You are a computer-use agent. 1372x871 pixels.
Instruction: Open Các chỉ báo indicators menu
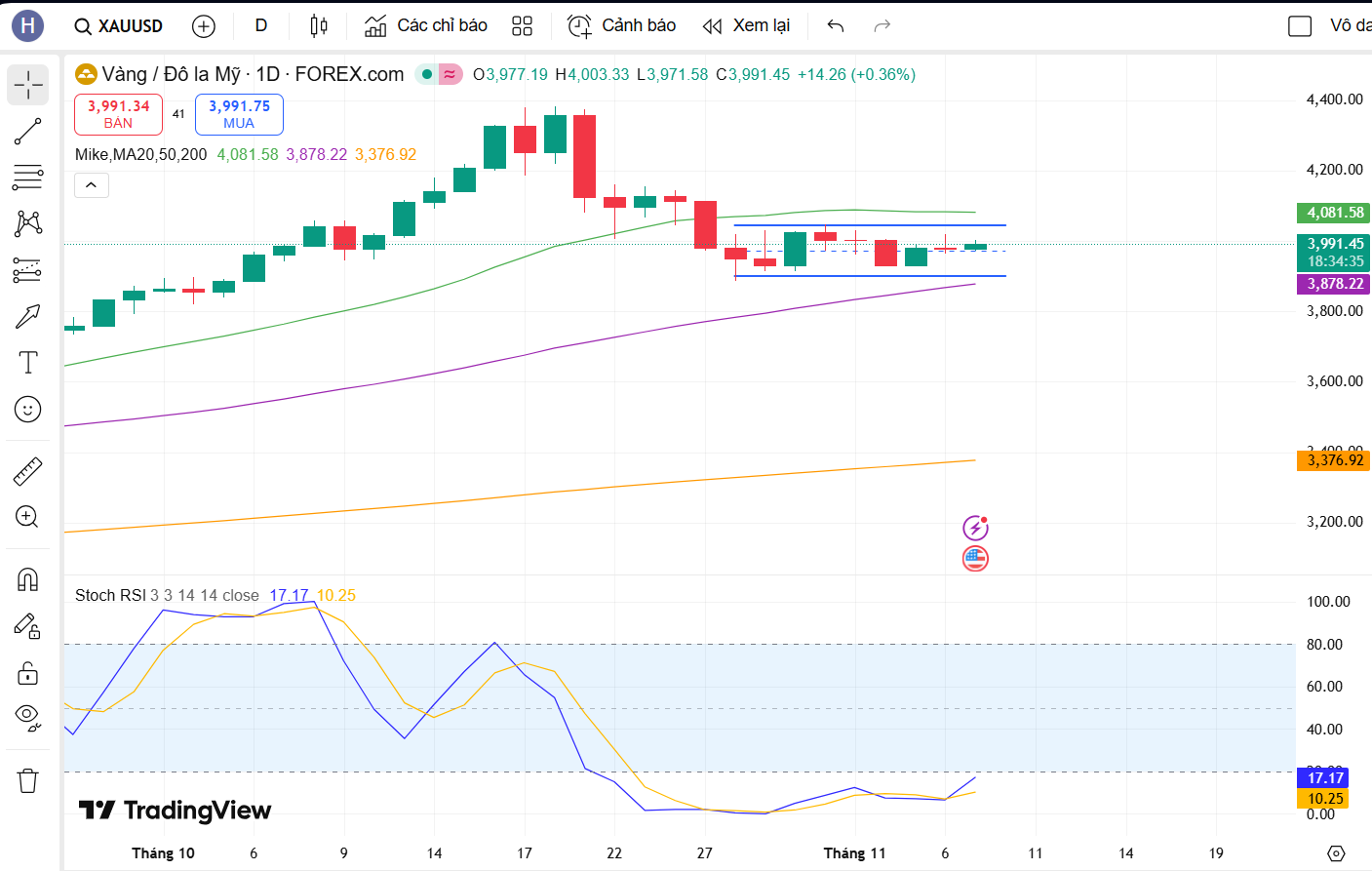426,25
